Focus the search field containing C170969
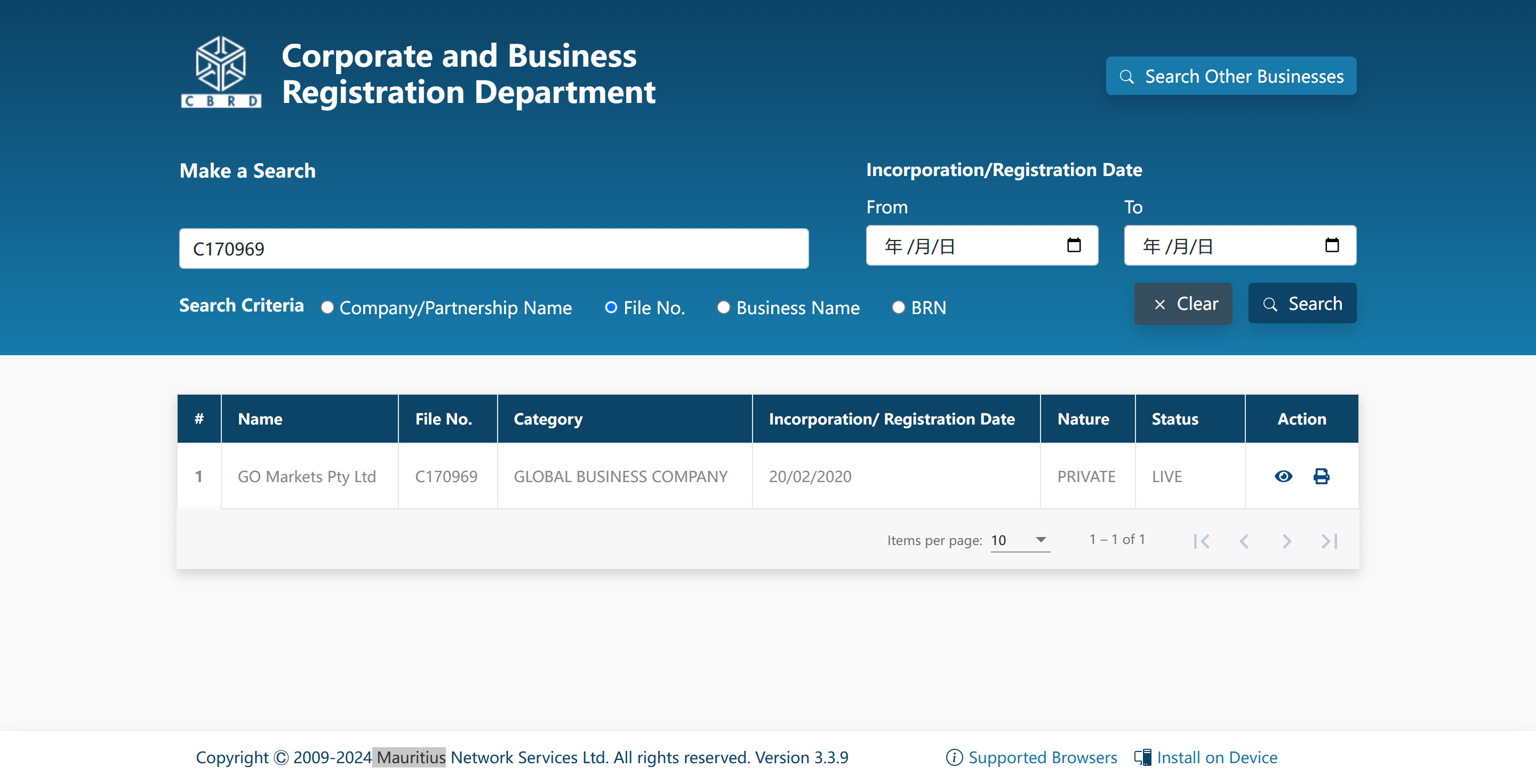 (494, 249)
